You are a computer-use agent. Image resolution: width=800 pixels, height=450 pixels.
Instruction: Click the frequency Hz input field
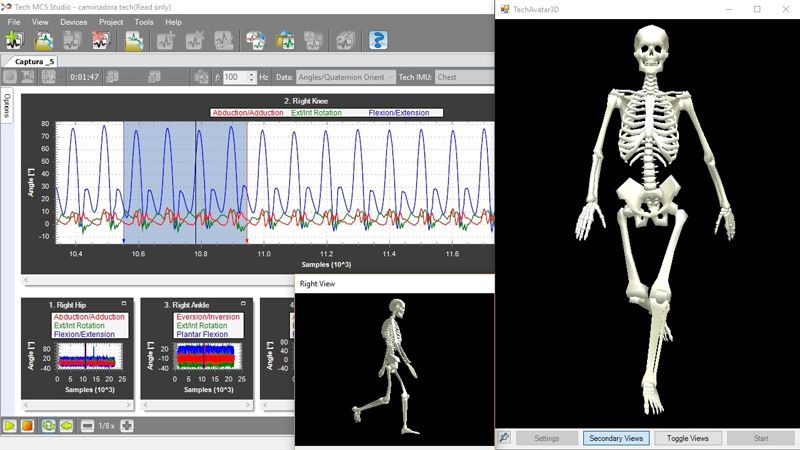tap(238, 77)
